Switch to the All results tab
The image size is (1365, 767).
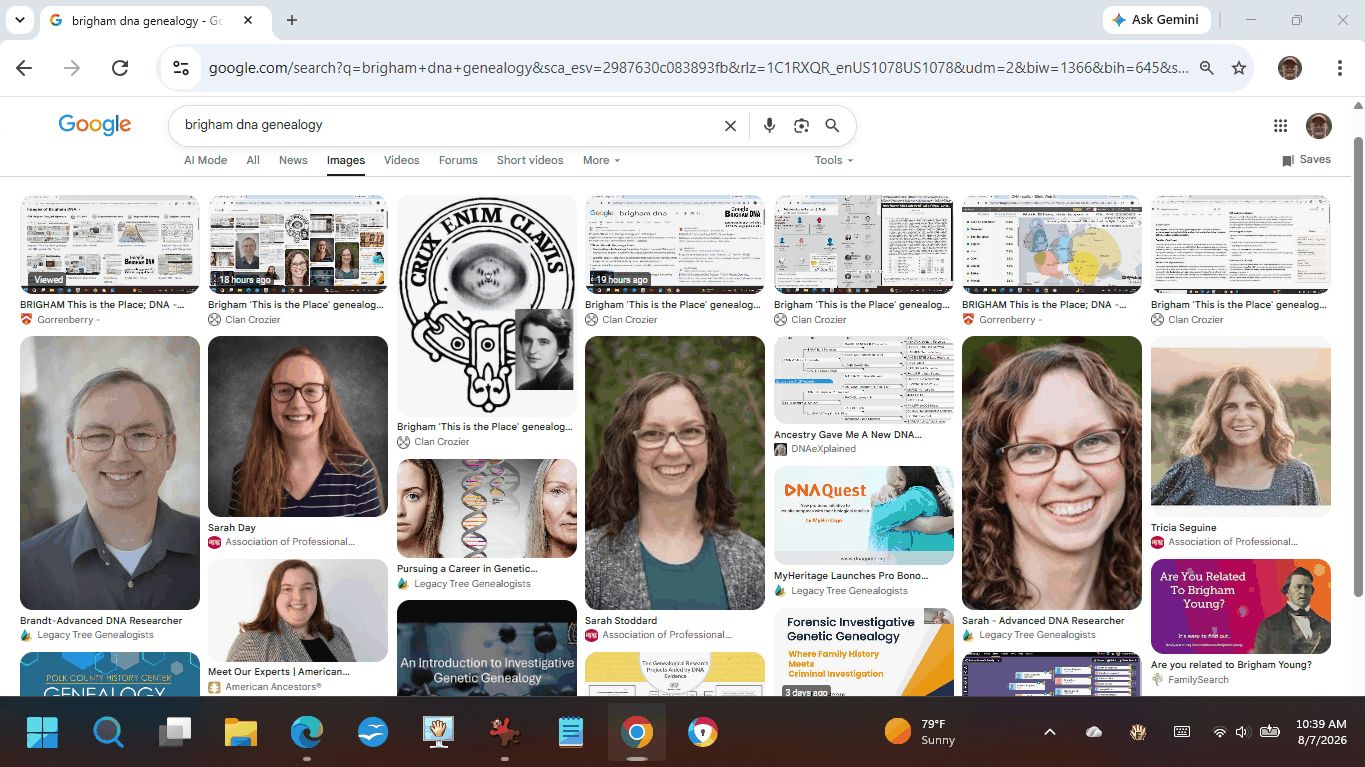tap(253, 160)
